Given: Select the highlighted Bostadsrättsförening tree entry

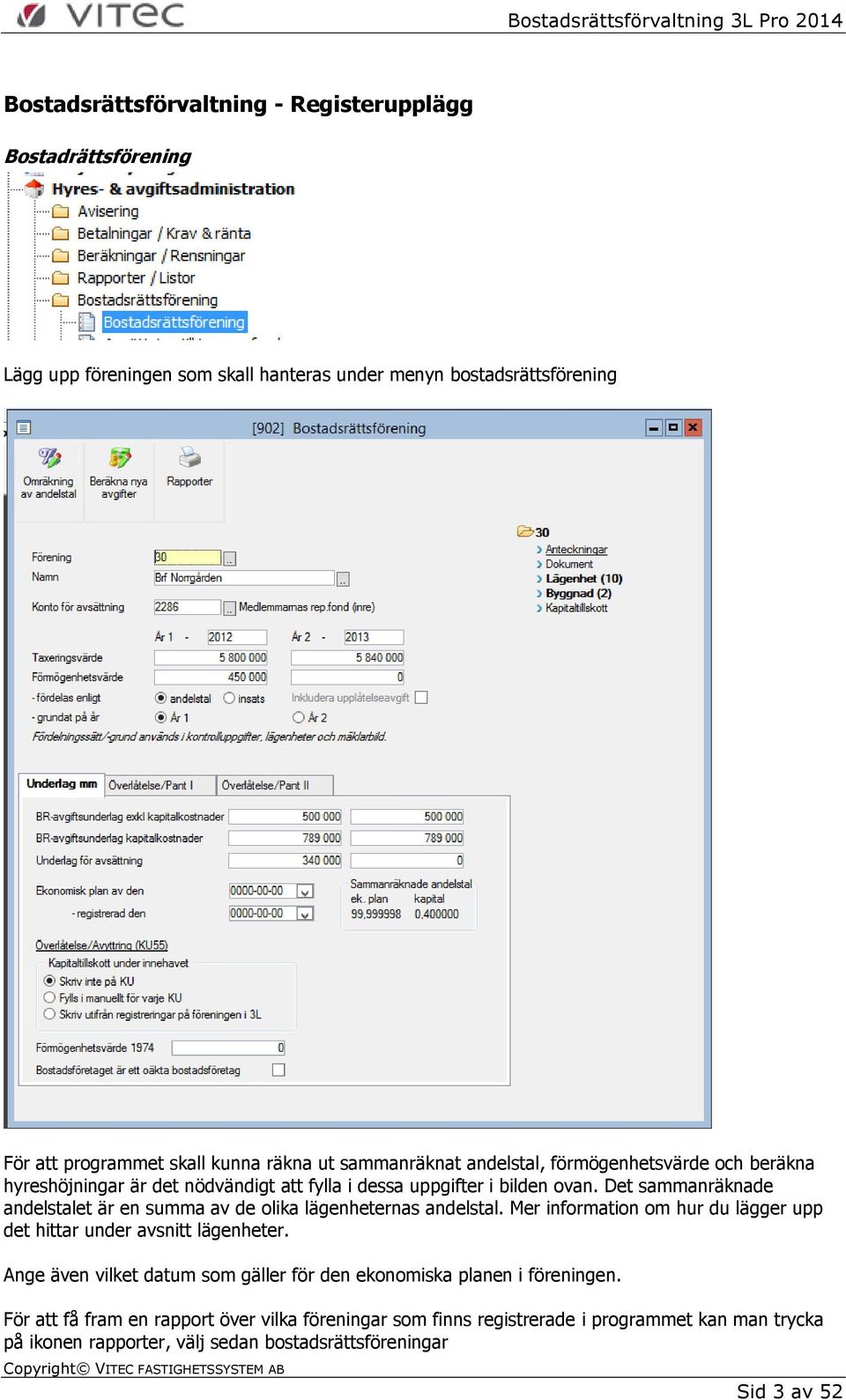Looking at the screenshot, I should pos(174,322).
